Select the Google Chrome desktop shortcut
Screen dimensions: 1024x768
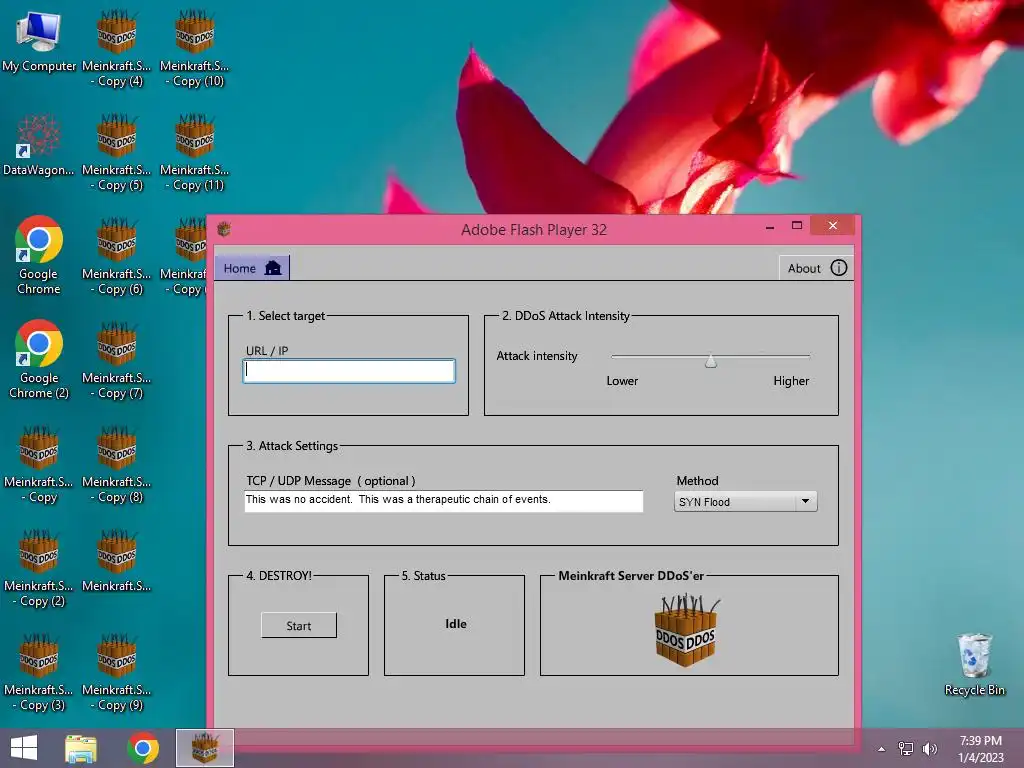coord(39,255)
